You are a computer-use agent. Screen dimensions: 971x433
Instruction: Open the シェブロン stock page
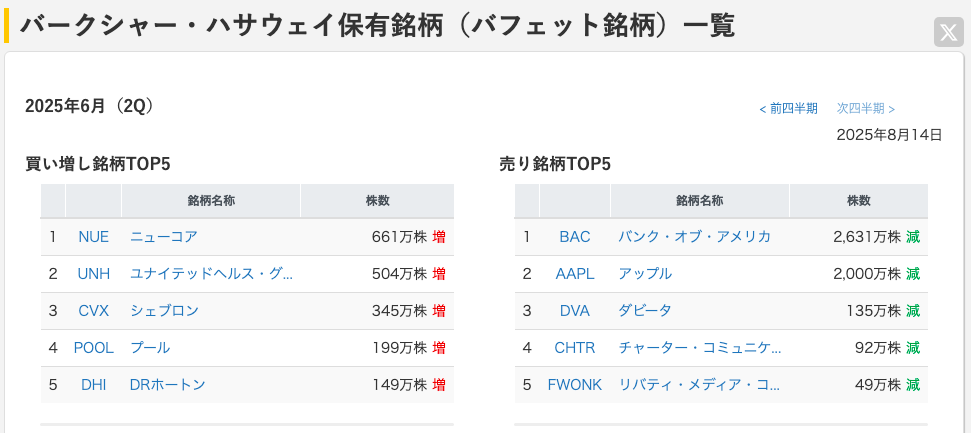164,311
